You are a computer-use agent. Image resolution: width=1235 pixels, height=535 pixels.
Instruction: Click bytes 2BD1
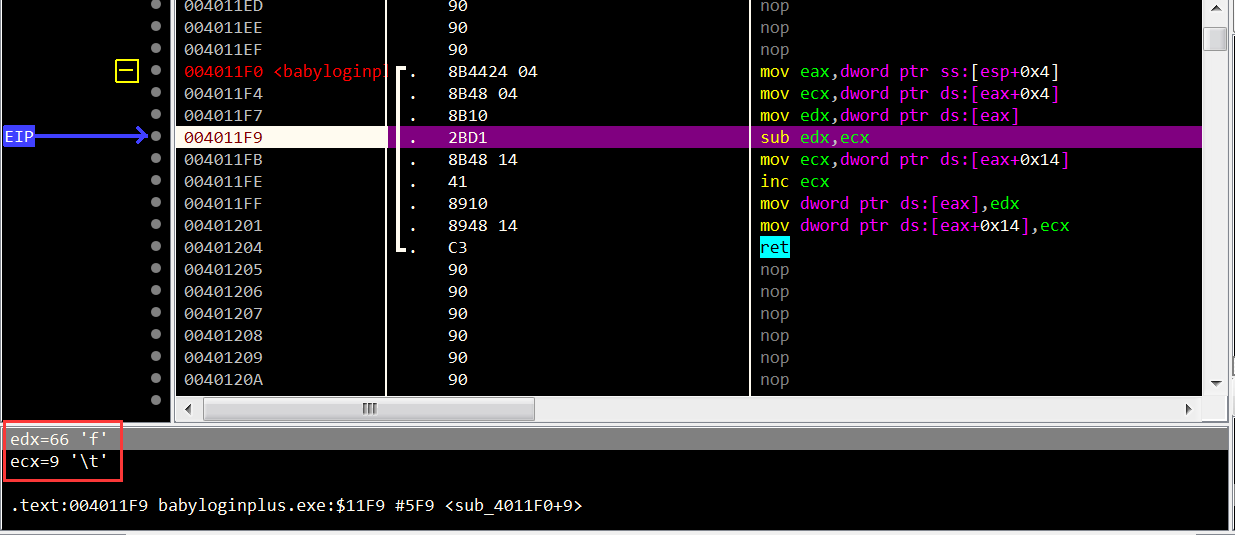(x=467, y=138)
